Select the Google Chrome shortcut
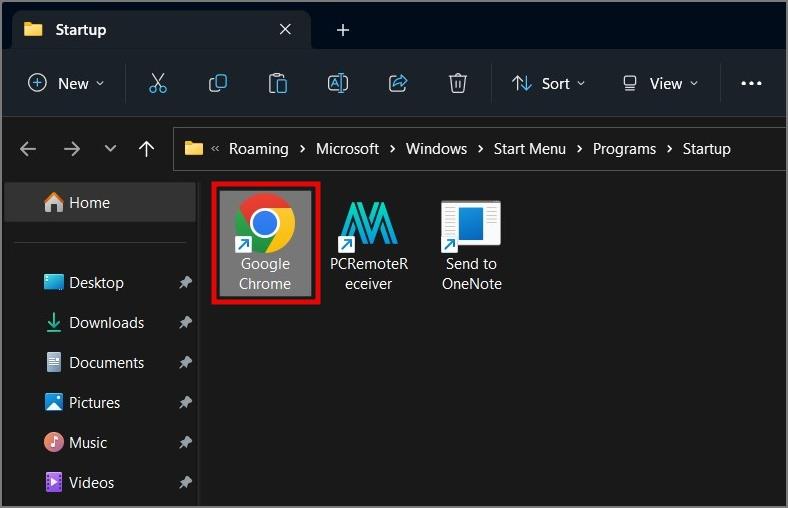Screen dimensions: 788x508 (x=265, y=242)
